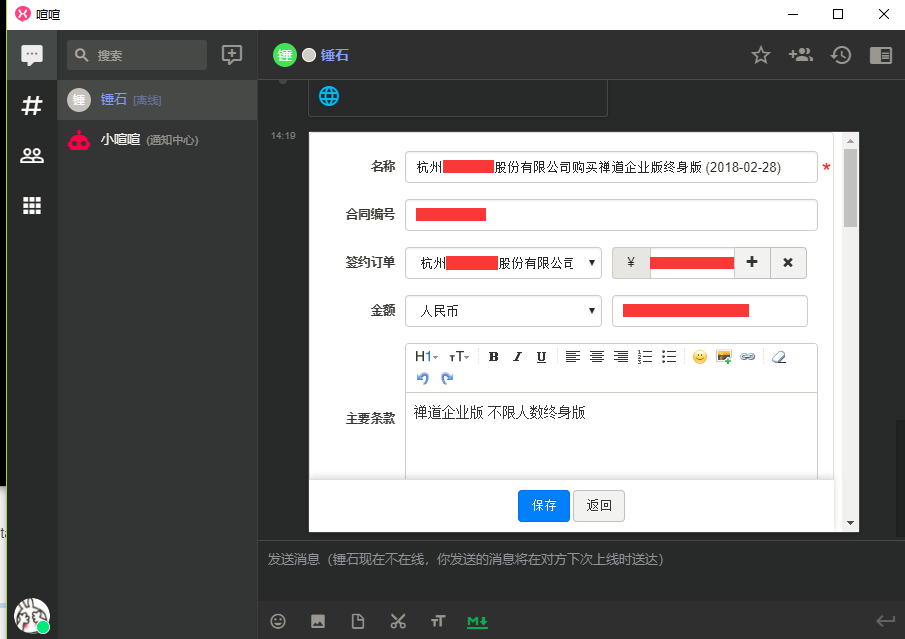Screen dimensions: 905x639
Task: Click the 名称 name input field
Action: [611, 167]
